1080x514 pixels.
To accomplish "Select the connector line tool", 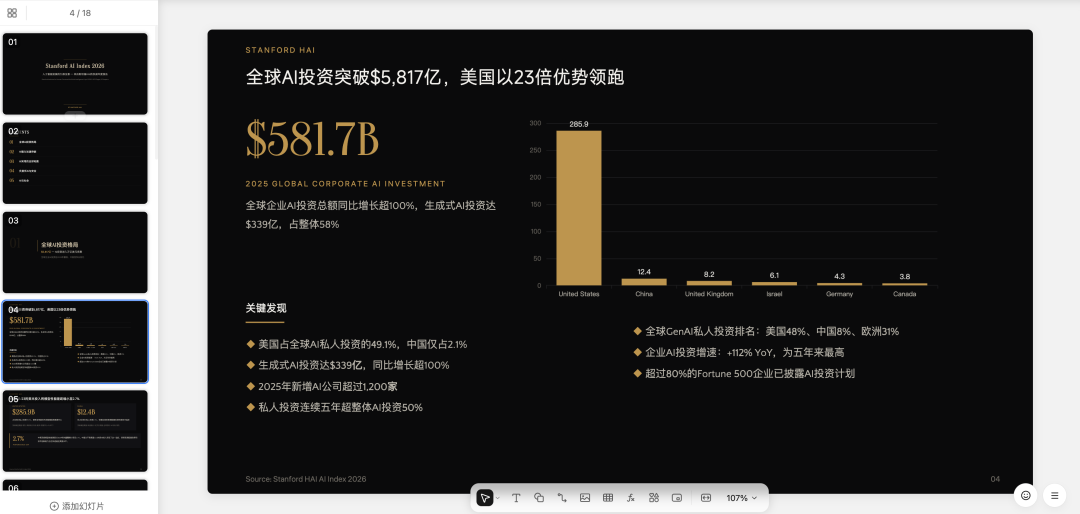I will (x=562, y=498).
